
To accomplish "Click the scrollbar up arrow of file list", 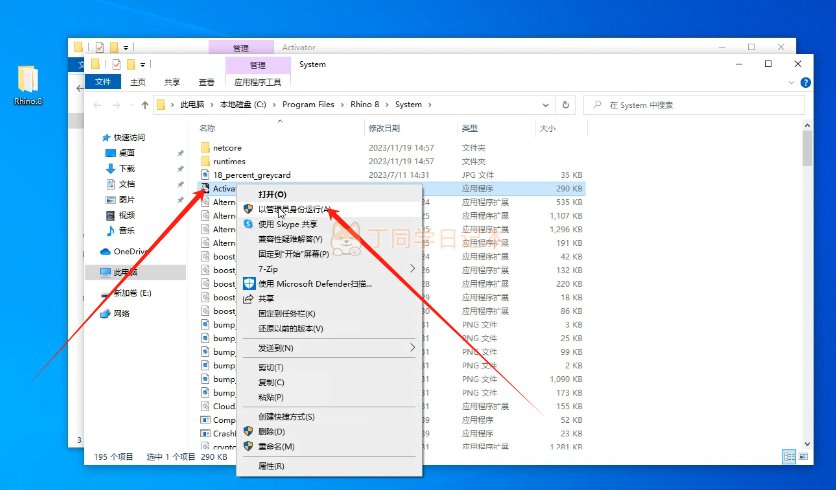I will click(x=807, y=126).
